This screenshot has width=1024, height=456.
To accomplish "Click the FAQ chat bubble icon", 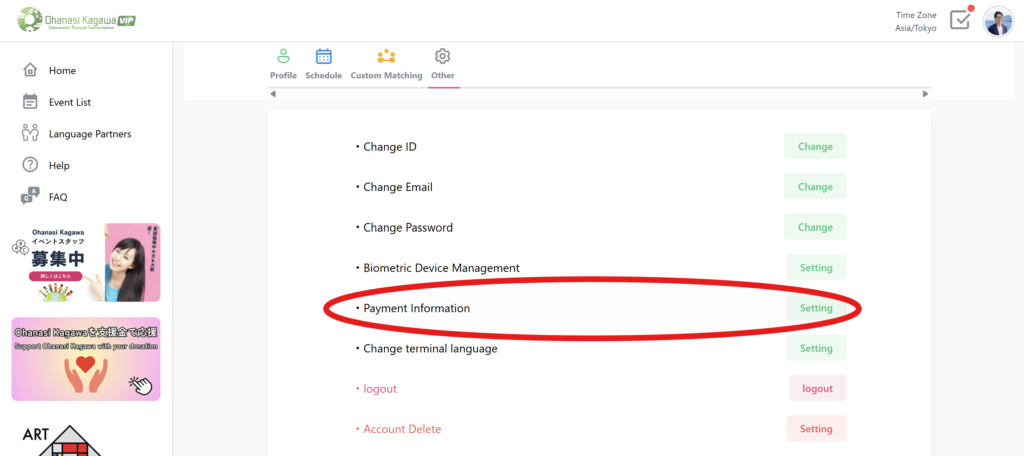I will [x=30, y=197].
